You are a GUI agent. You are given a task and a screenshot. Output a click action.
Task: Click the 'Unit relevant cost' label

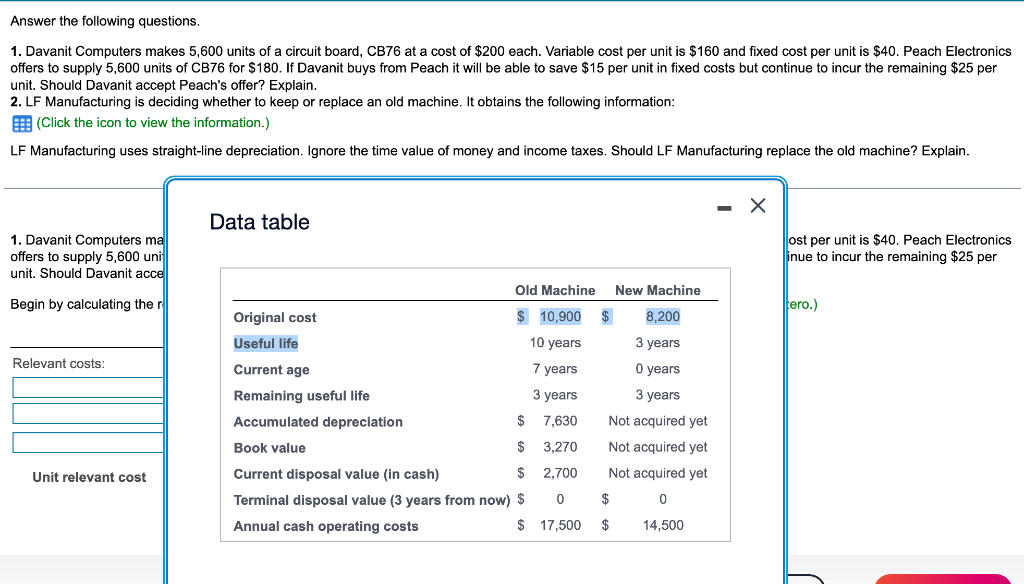[x=89, y=478]
